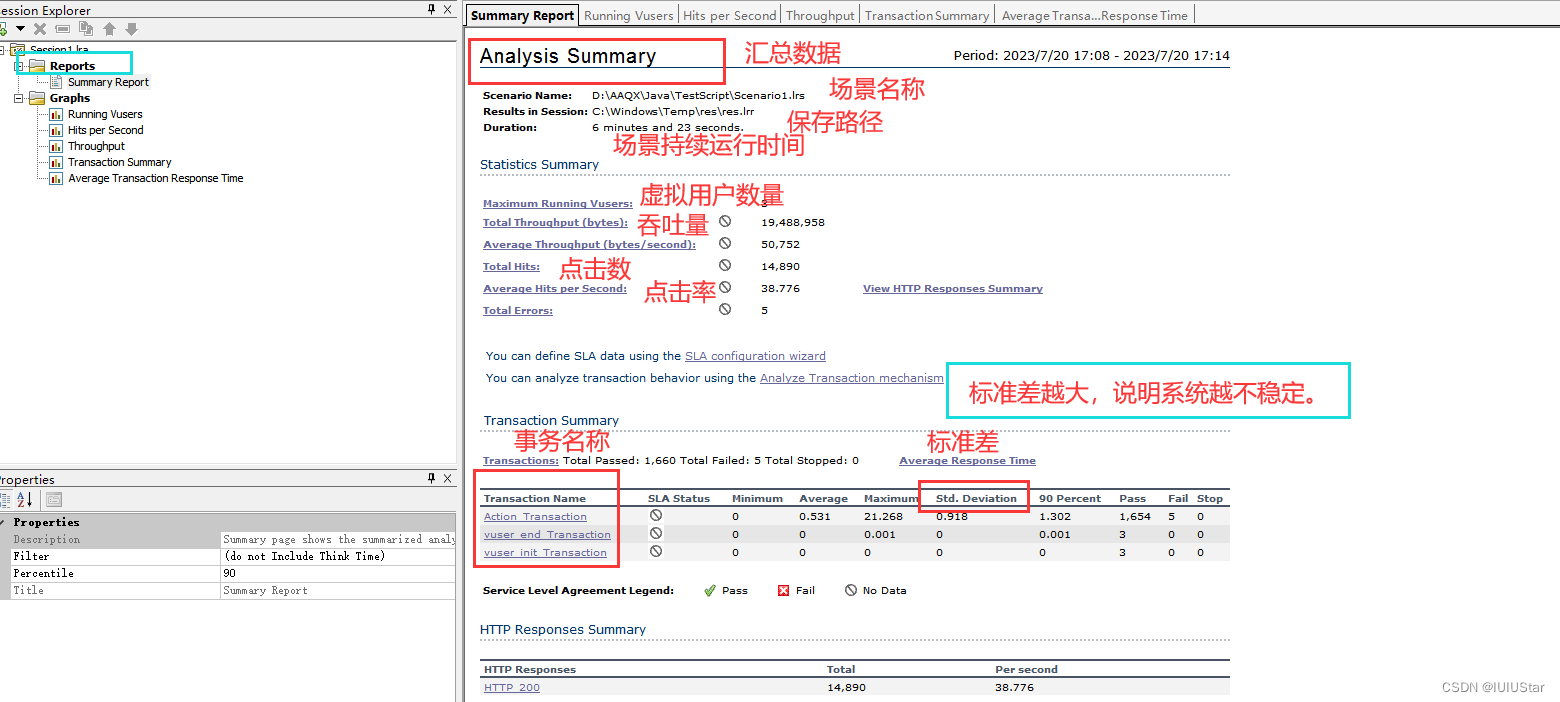Move selected graph down with the arrow icon
Viewport: 1560px width, 702px height.
click(x=131, y=28)
